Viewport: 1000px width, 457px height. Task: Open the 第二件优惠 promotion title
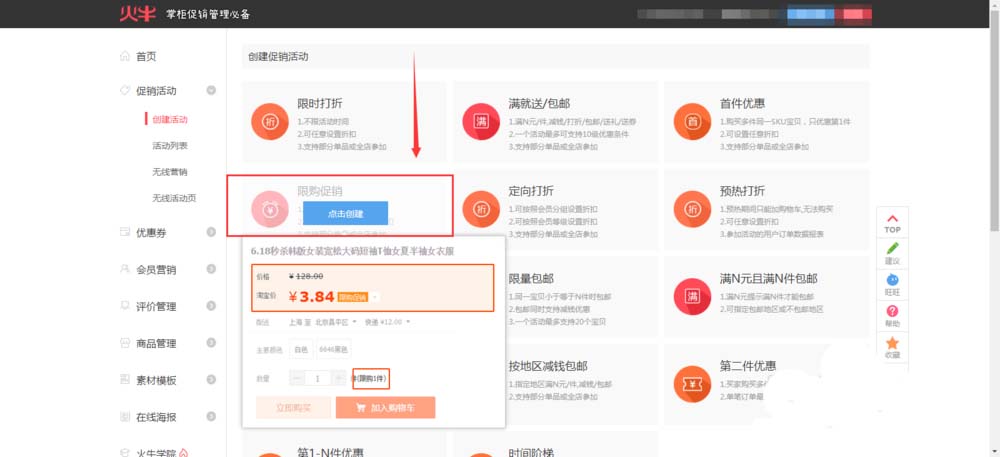pos(748,366)
